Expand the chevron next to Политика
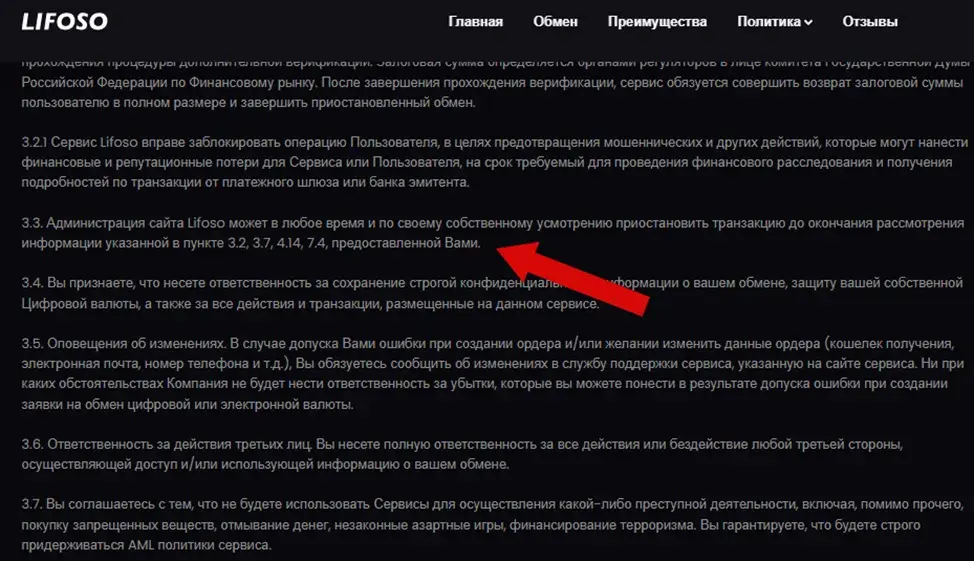The image size is (974, 561). (x=808, y=22)
